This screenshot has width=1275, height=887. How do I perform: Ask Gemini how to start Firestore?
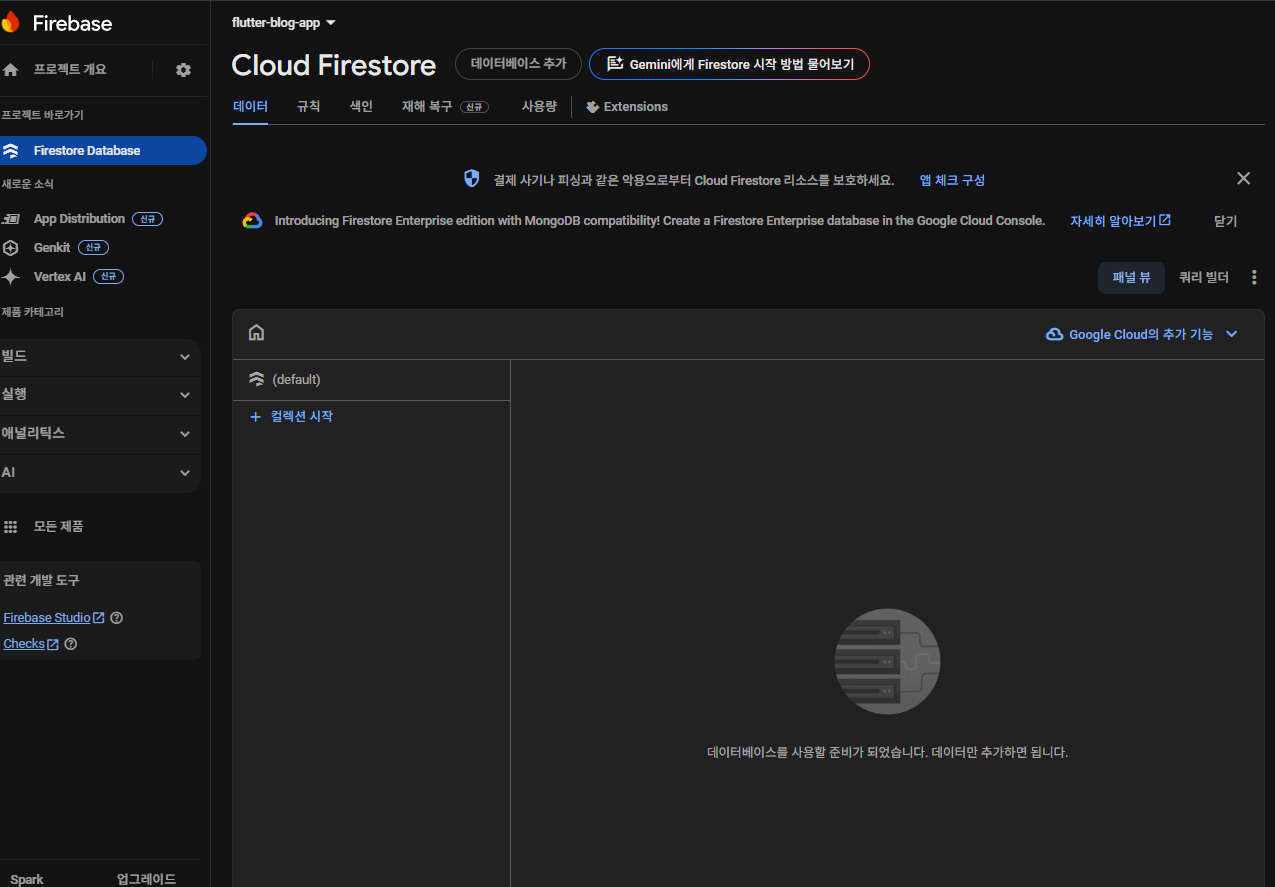click(729, 64)
